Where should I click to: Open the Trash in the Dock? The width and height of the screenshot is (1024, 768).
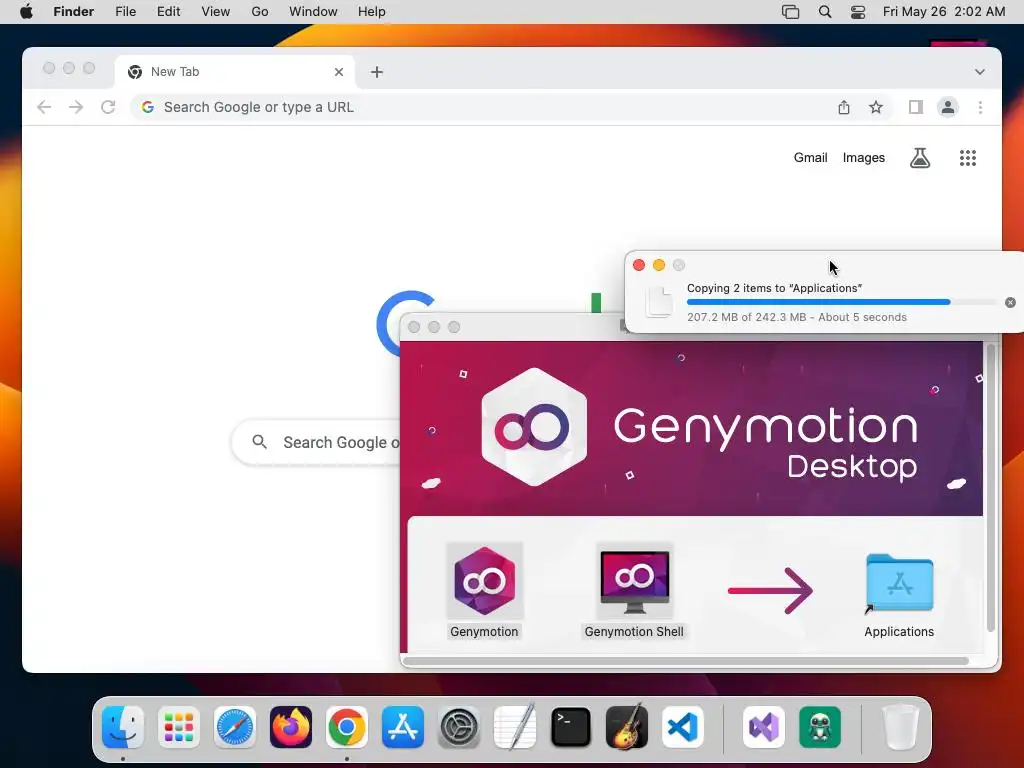(901, 727)
